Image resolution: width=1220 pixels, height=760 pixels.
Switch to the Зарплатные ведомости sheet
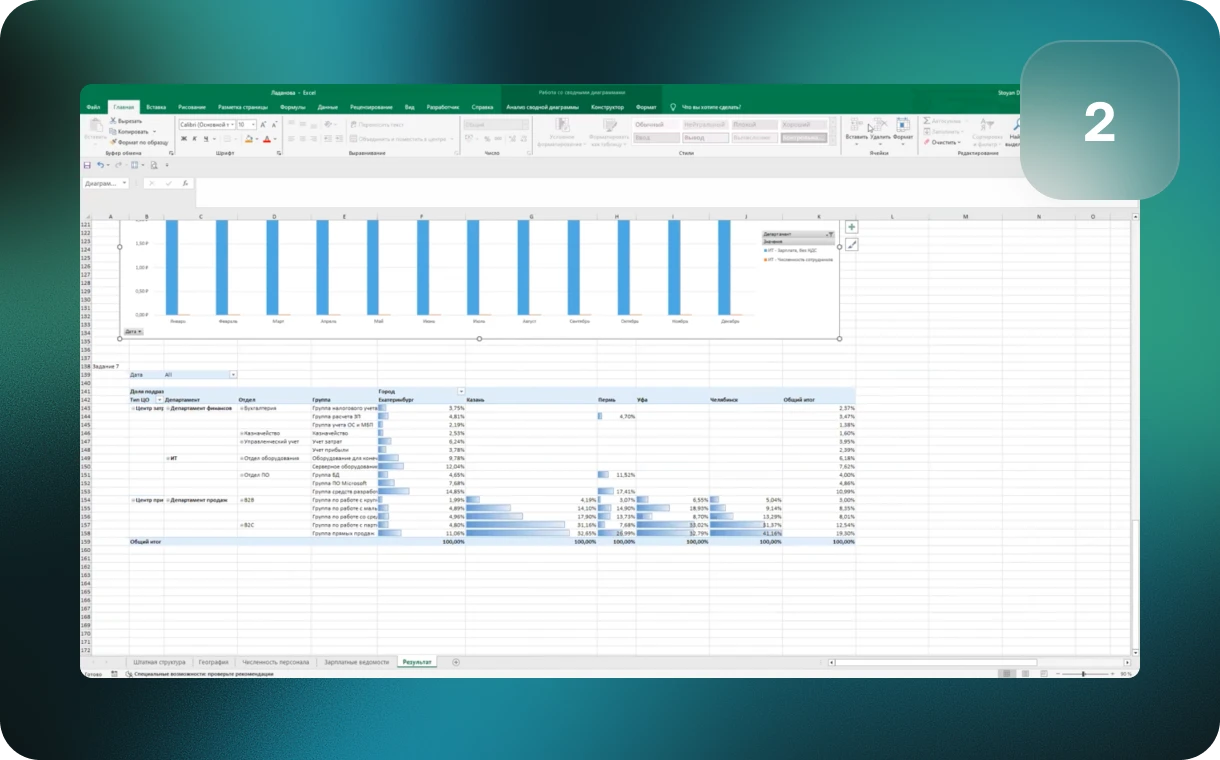(x=355, y=662)
